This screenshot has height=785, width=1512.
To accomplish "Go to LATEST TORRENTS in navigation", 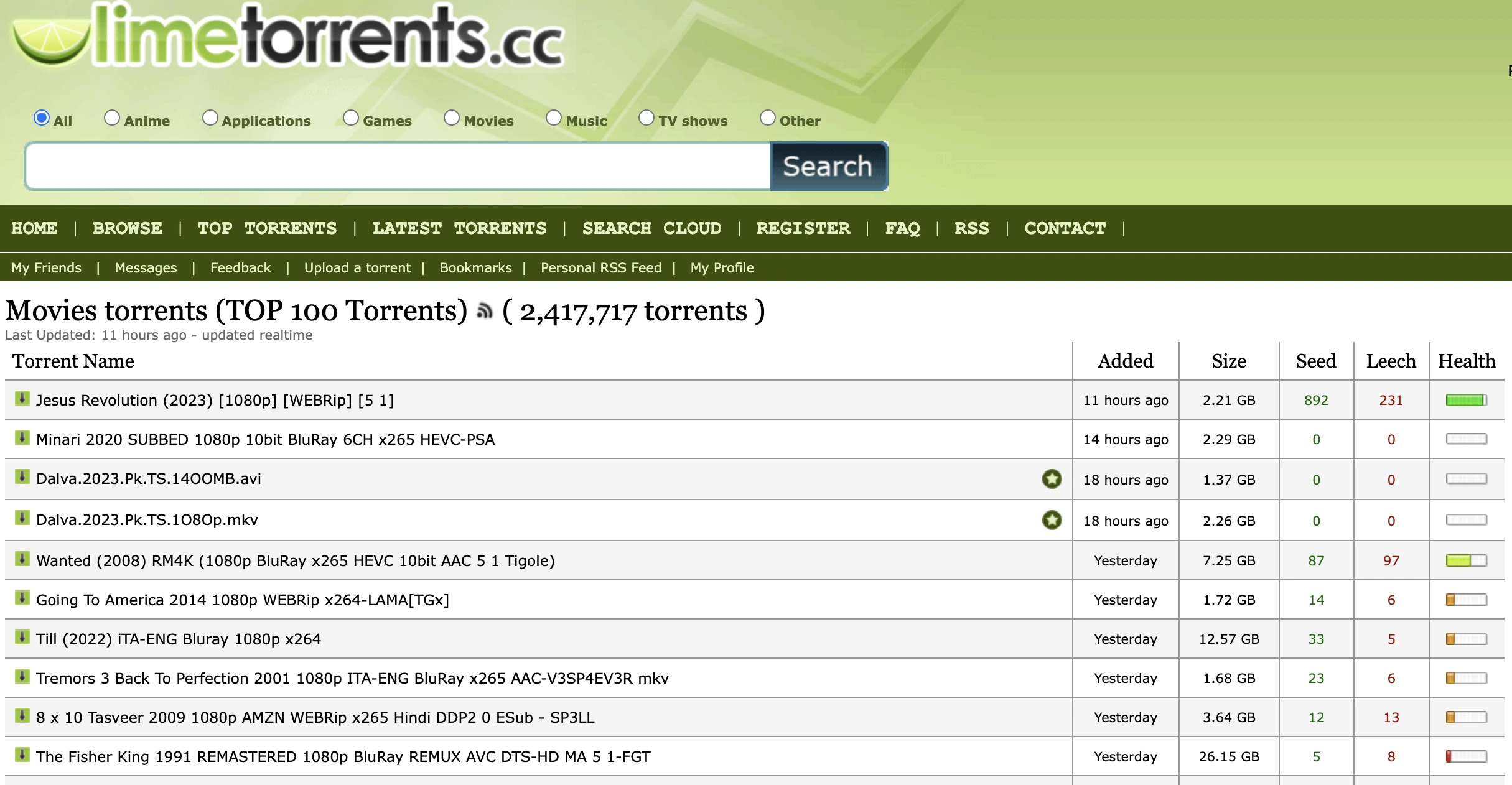I will coord(460,228).
